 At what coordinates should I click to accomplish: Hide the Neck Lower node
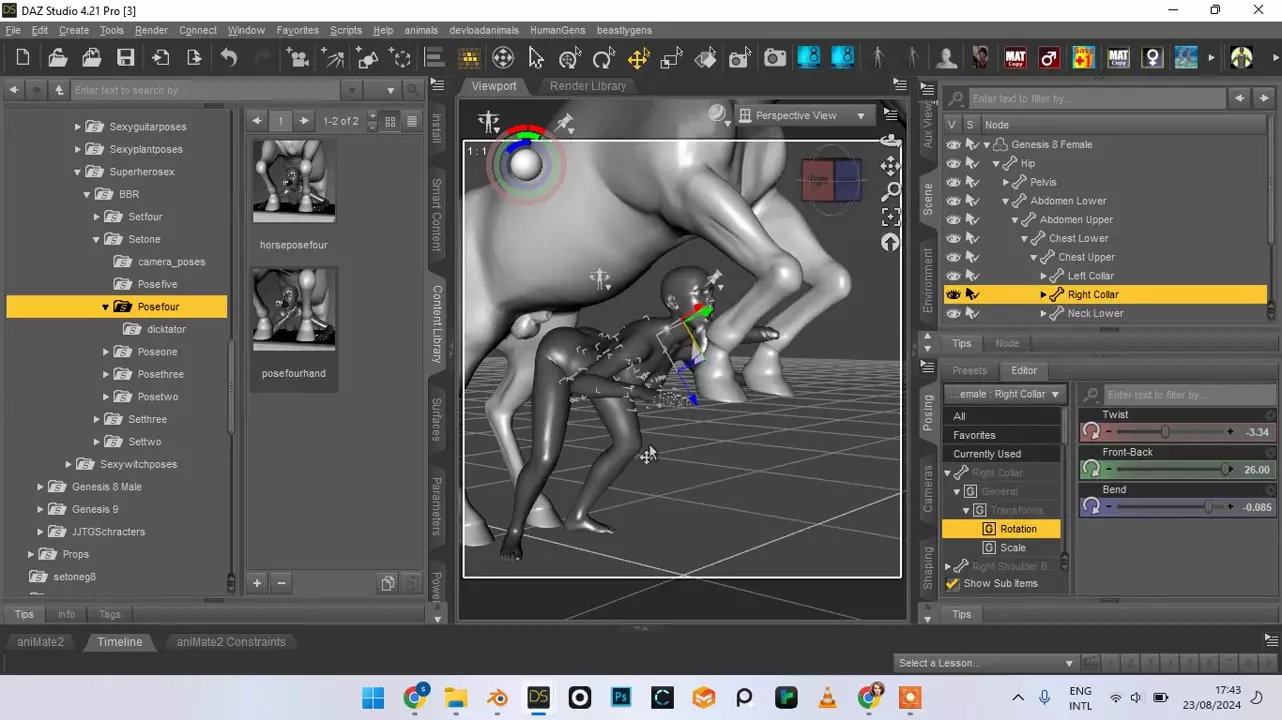tap(953, 313)
